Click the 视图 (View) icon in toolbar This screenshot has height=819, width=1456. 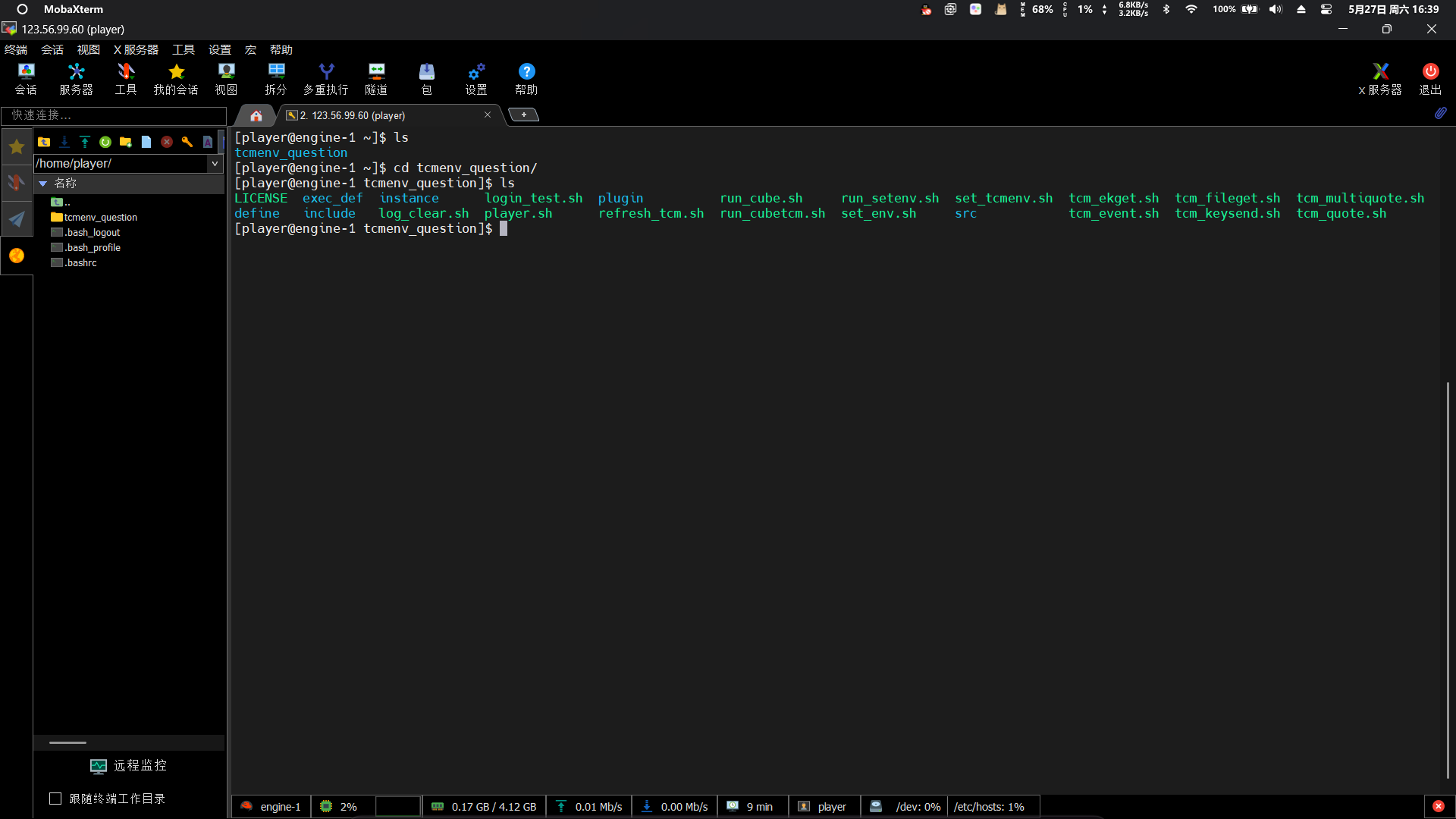tap(225, 79)
